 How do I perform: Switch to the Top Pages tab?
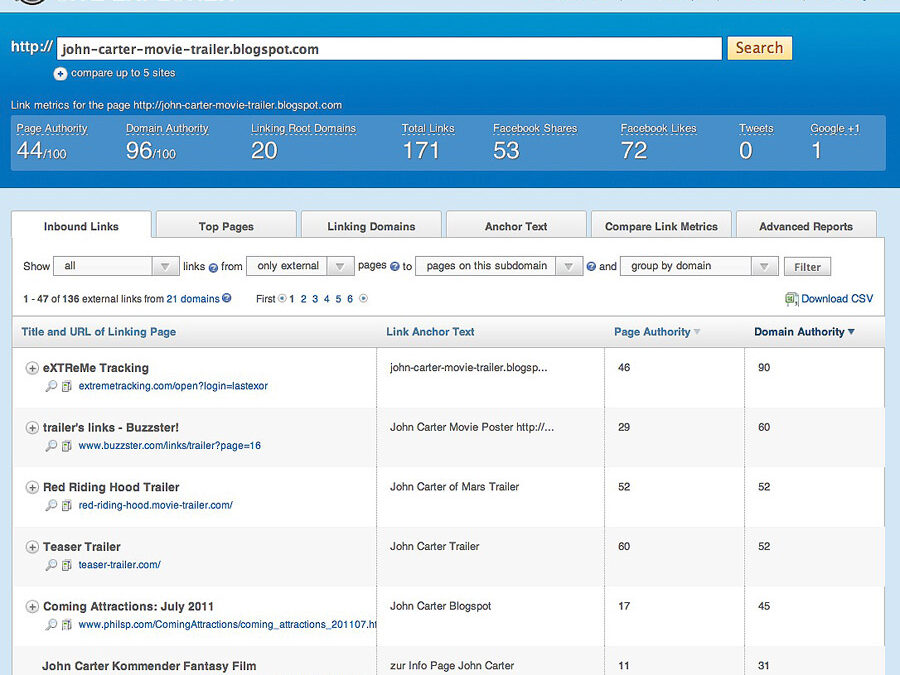(226, 226)
